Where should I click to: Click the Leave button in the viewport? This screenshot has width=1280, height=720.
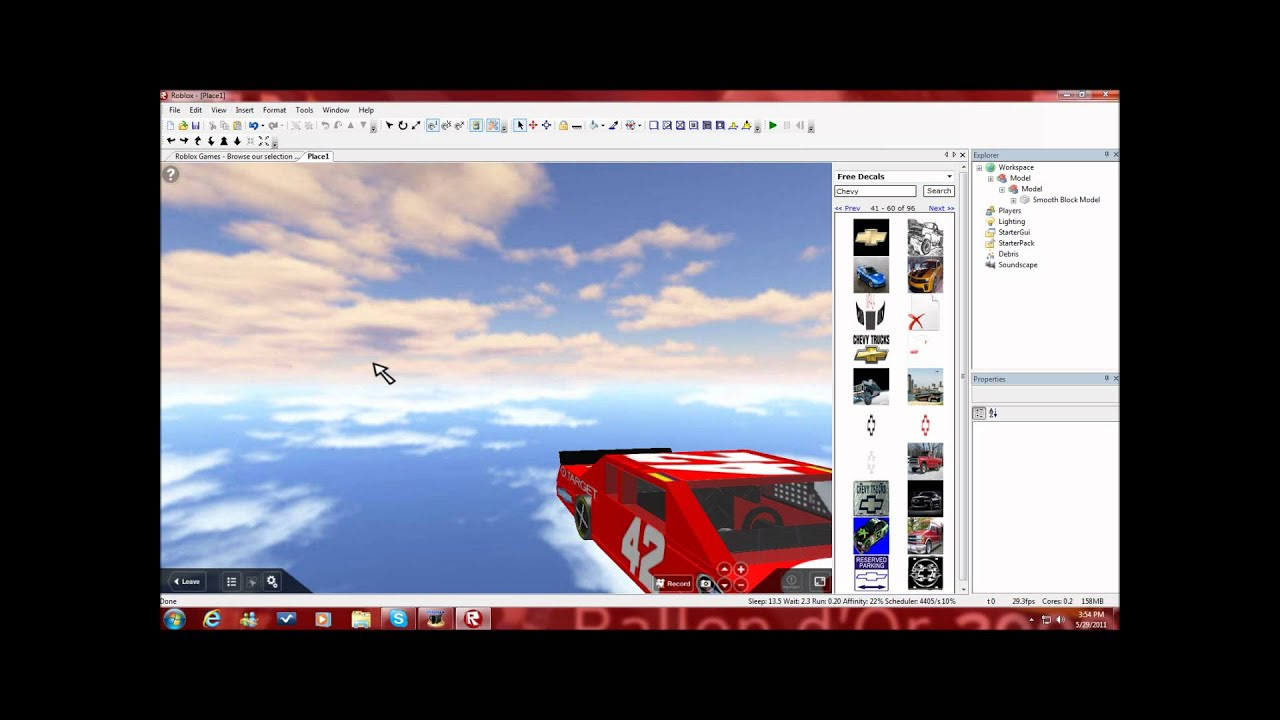187,581
